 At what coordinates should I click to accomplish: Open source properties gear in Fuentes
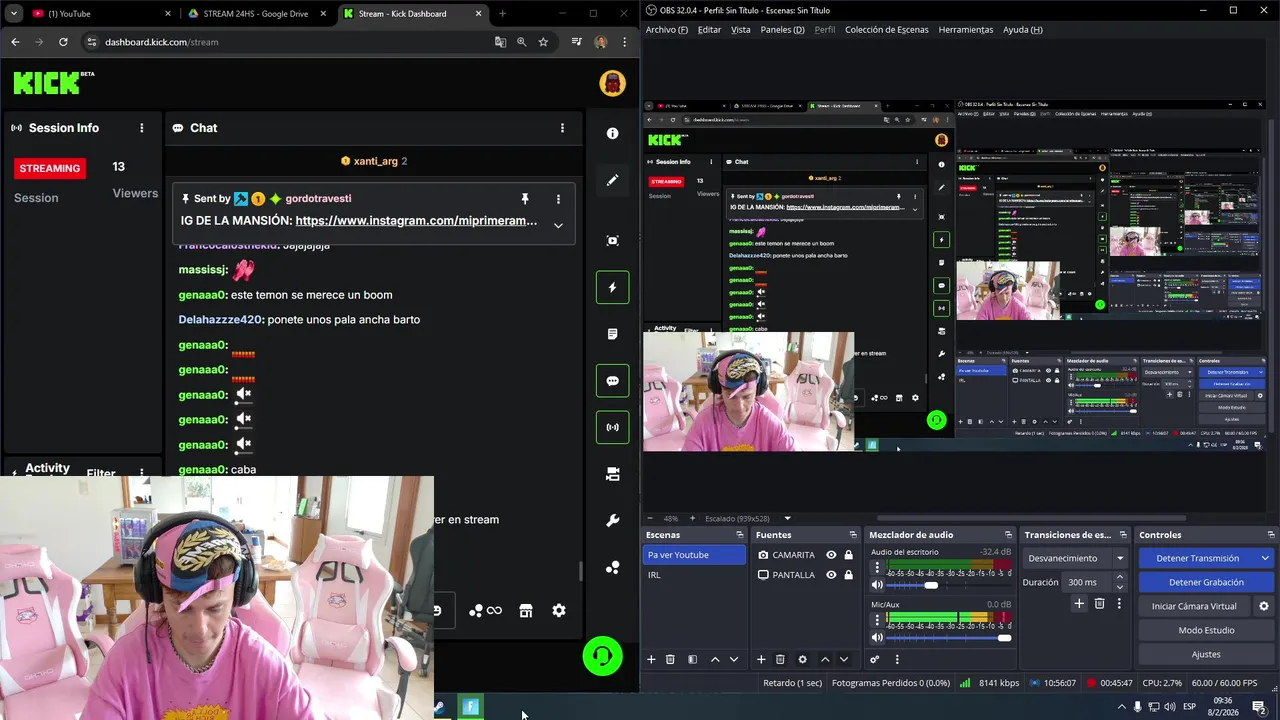[802, 659]
